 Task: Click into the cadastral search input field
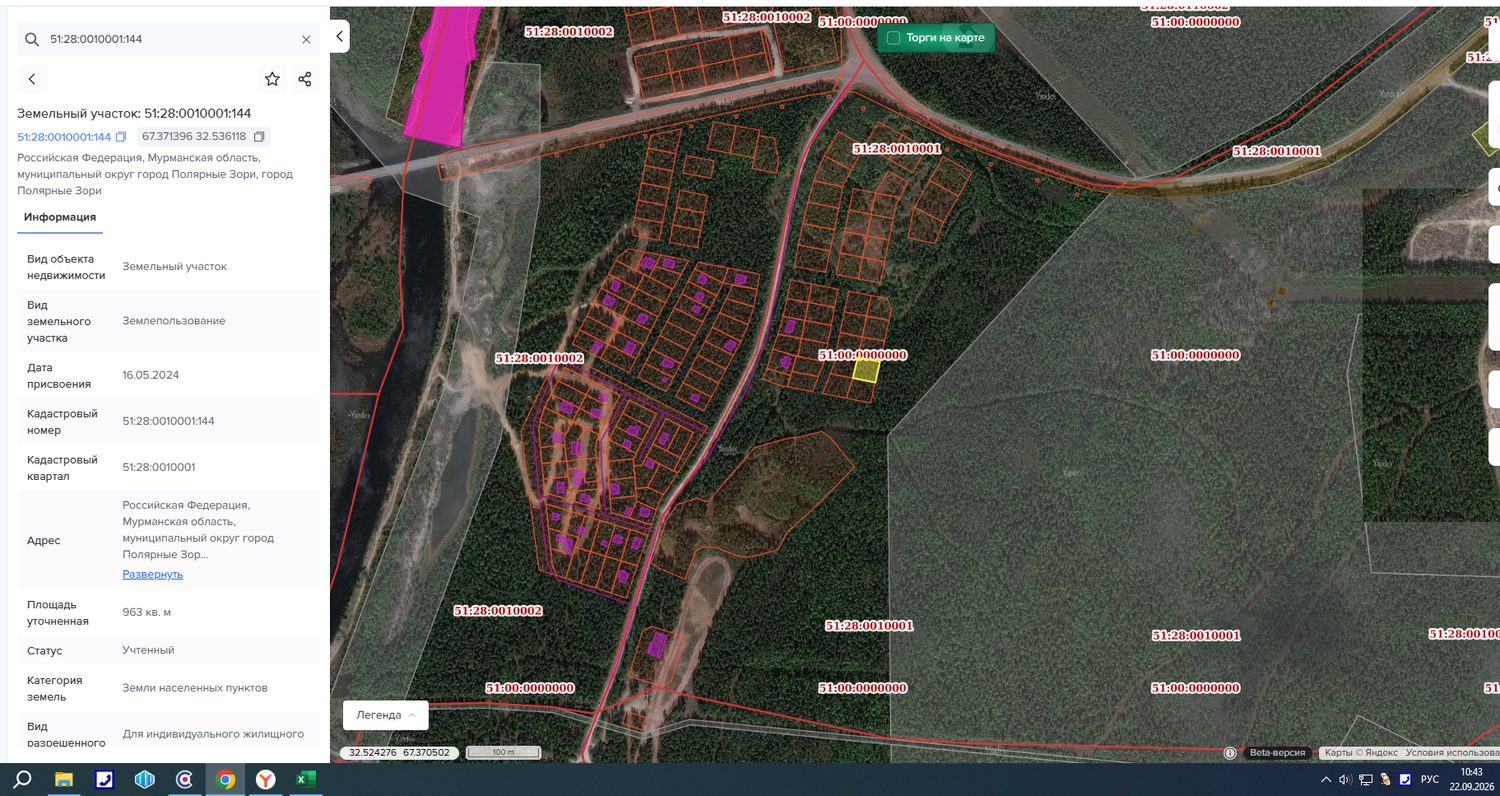pos(170,39)
